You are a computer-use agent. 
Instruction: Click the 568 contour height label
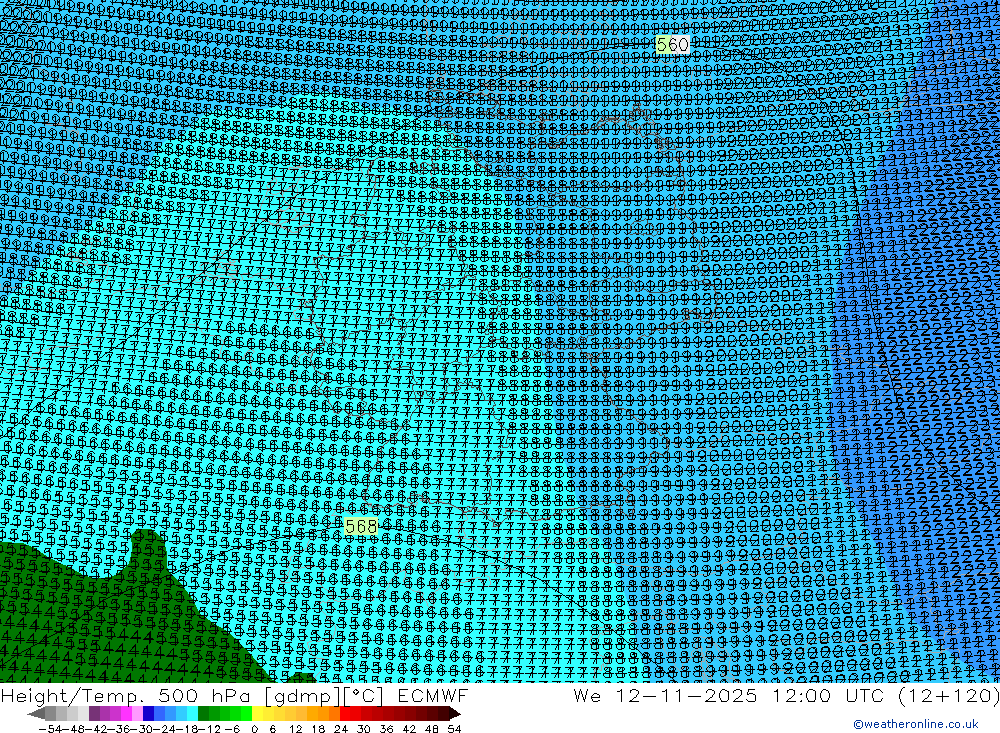[361, 526]
